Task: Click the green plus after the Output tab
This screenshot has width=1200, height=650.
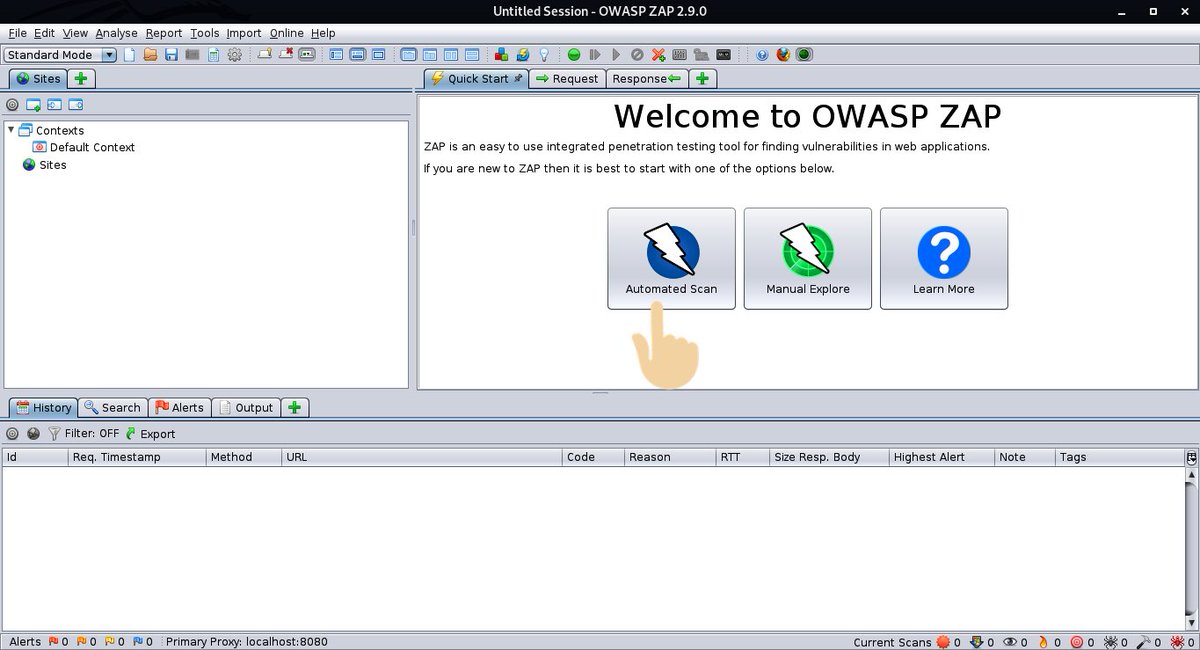Action: click(294, 407)
